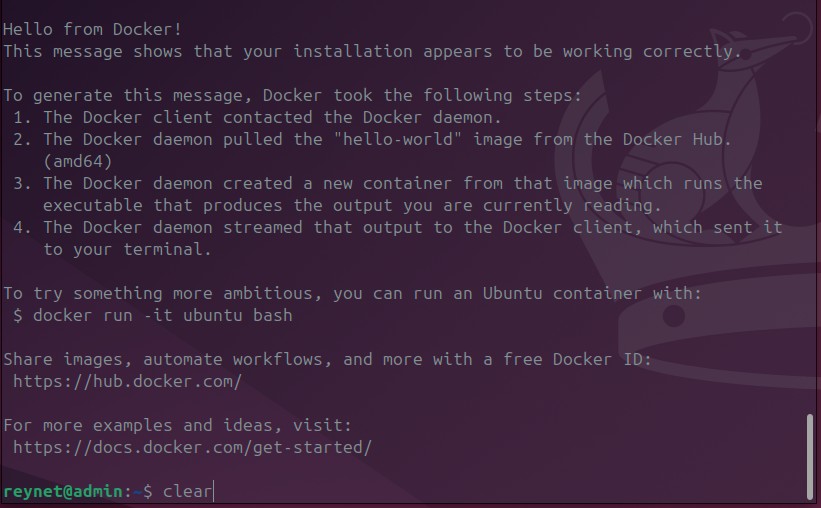Click the "installation appears to be working correctly" line
The height and width of the screenshot is (508, 821).
pos(372,51)
